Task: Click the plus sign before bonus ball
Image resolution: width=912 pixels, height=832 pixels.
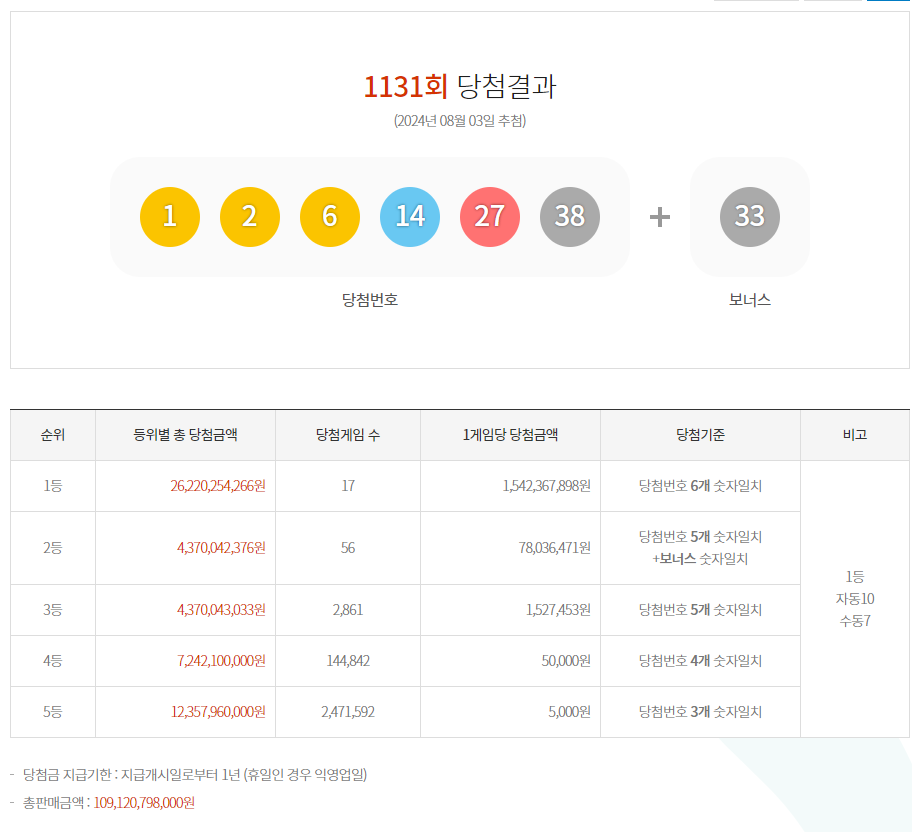Action: pos(660,217)
